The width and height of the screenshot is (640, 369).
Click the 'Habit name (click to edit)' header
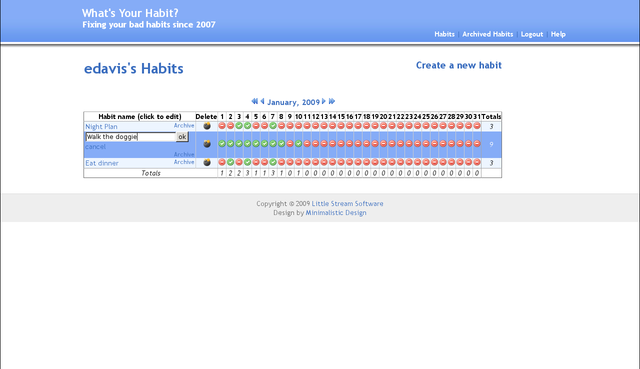click(140, 116)
